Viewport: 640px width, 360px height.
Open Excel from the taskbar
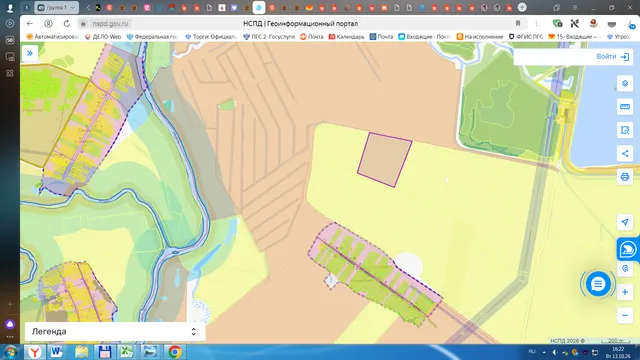click(x=127, y=352)
